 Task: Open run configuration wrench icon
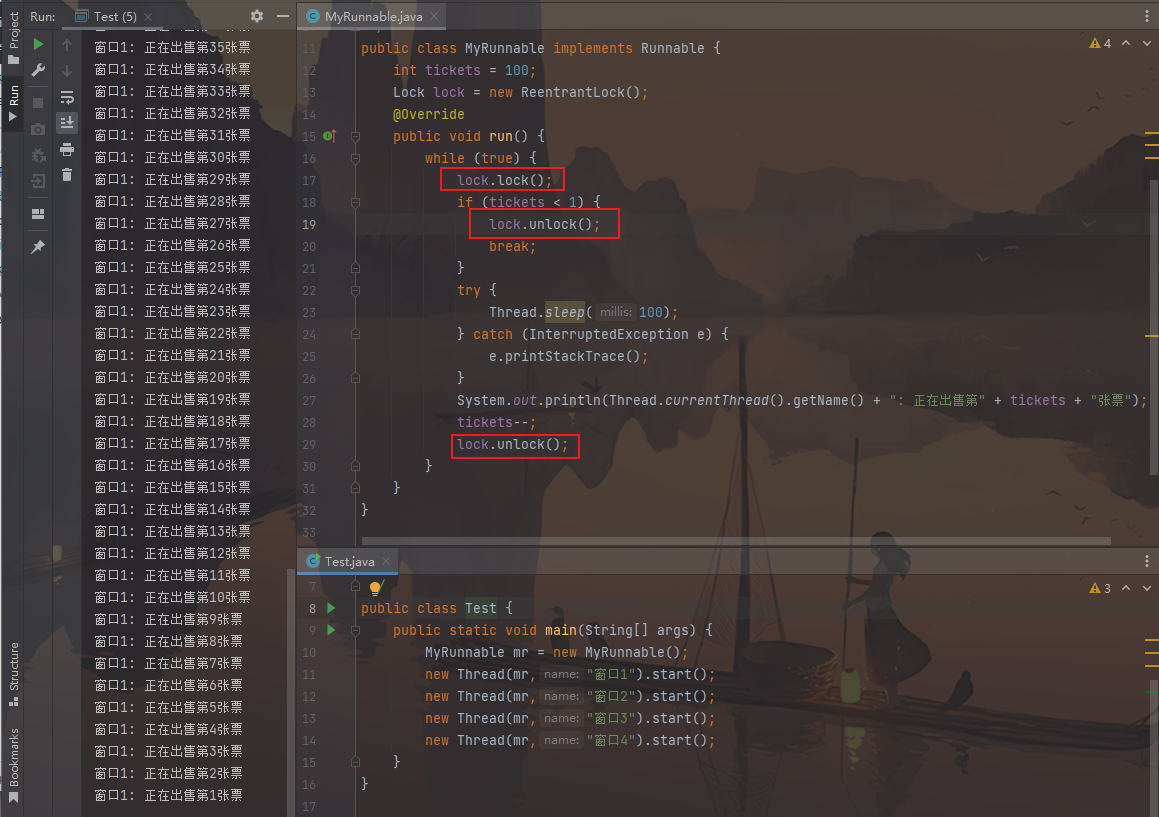(x=38, y=70)
